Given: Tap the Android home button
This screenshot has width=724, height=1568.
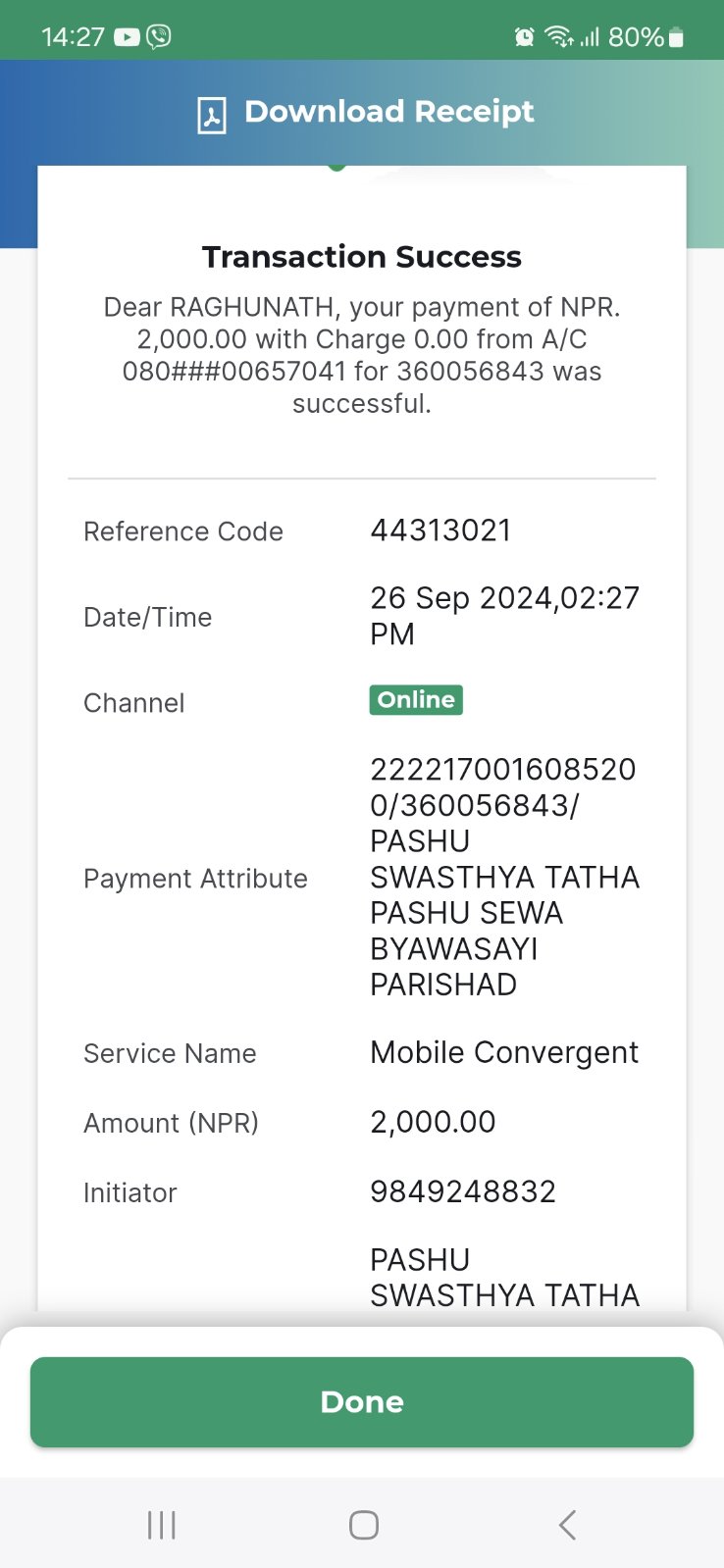Looking at the screenshot, I should (x=364, y=1525).
